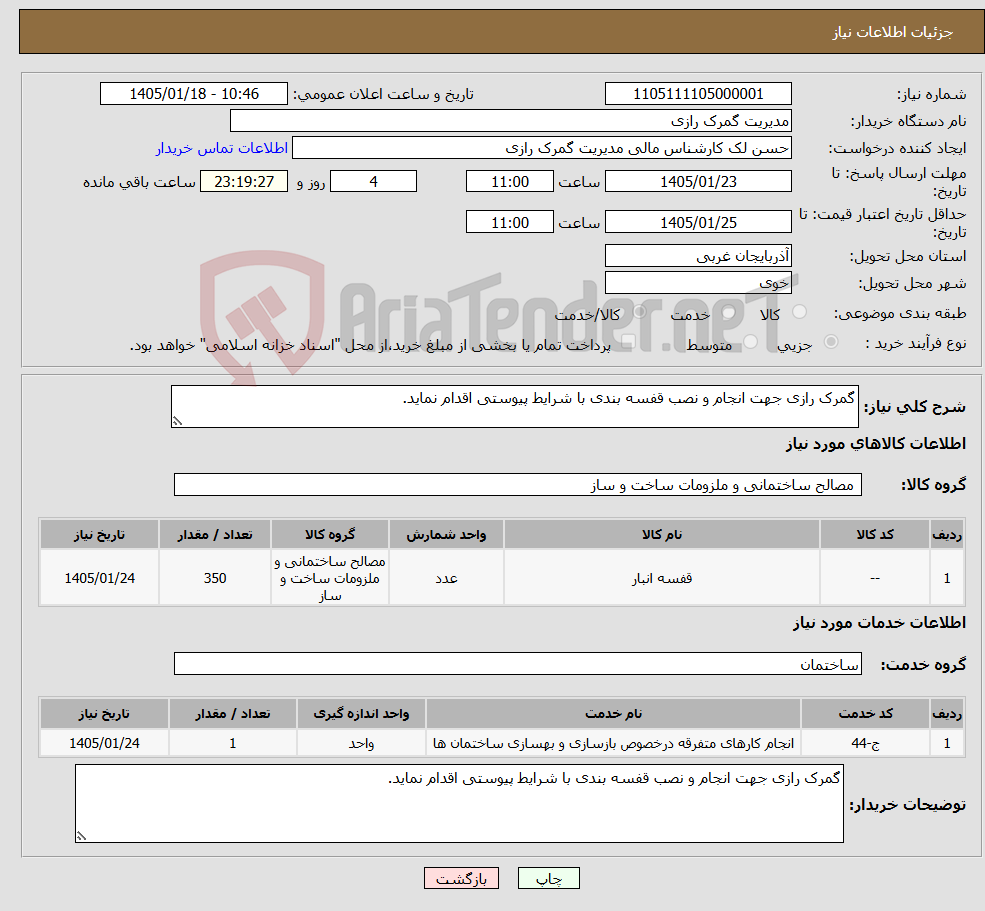Click the گروه خدمت field ساختمان
The image size is (985, 911).
coord(518,664)
